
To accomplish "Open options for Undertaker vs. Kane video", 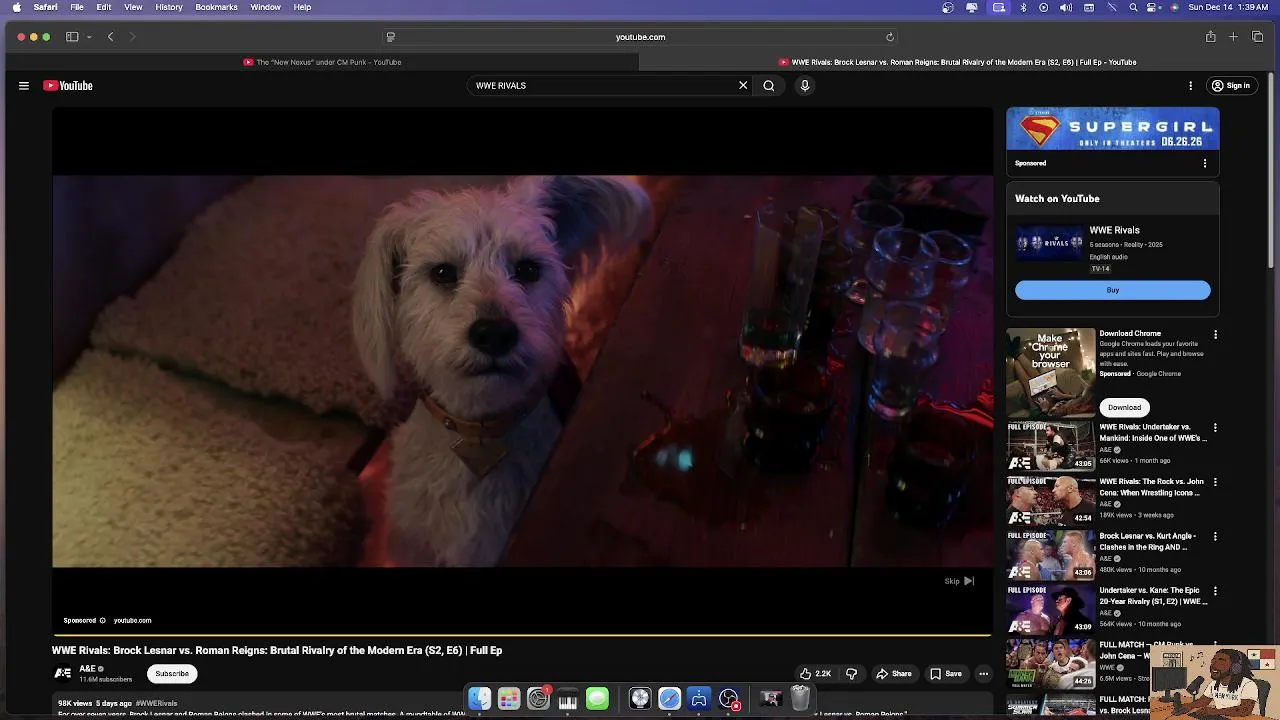I will (1215, 591).
